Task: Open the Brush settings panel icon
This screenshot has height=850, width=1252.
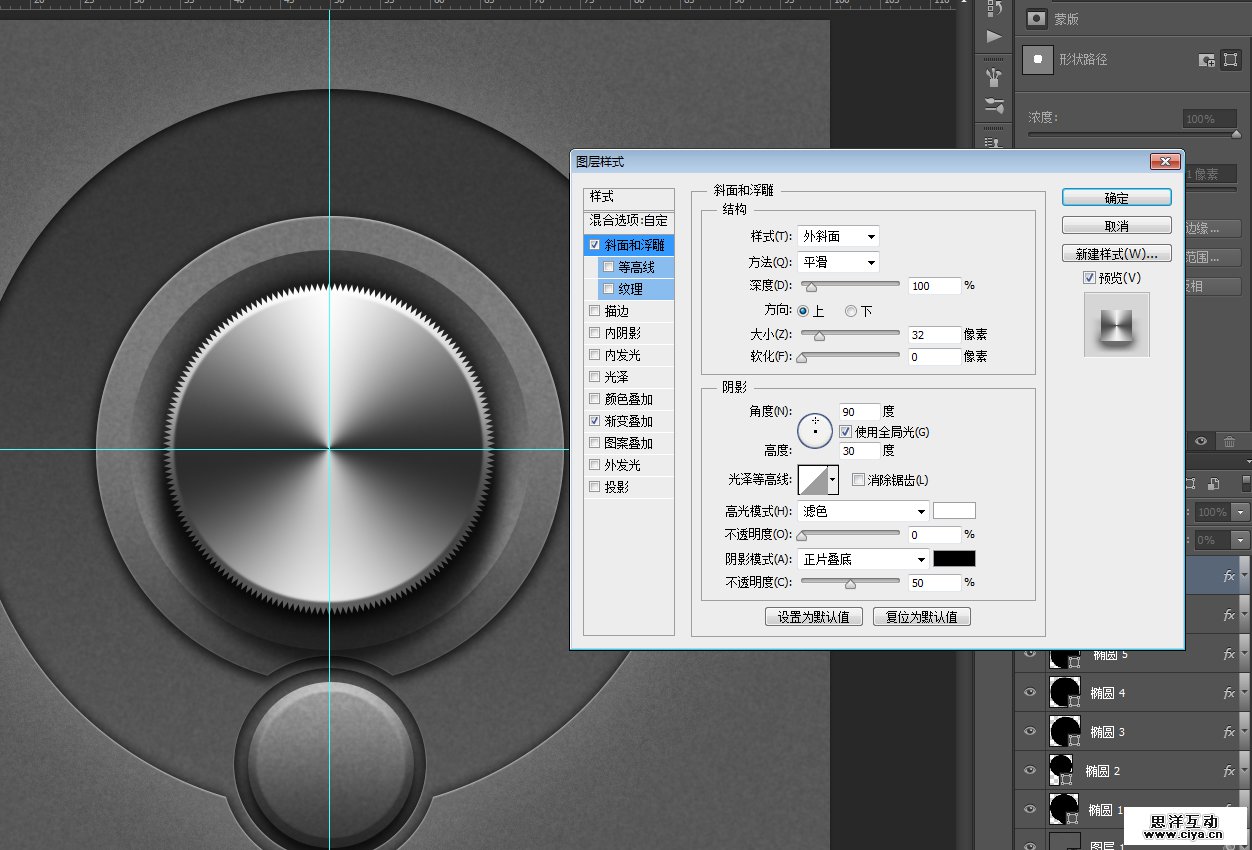Action: (x=994, y=76)
